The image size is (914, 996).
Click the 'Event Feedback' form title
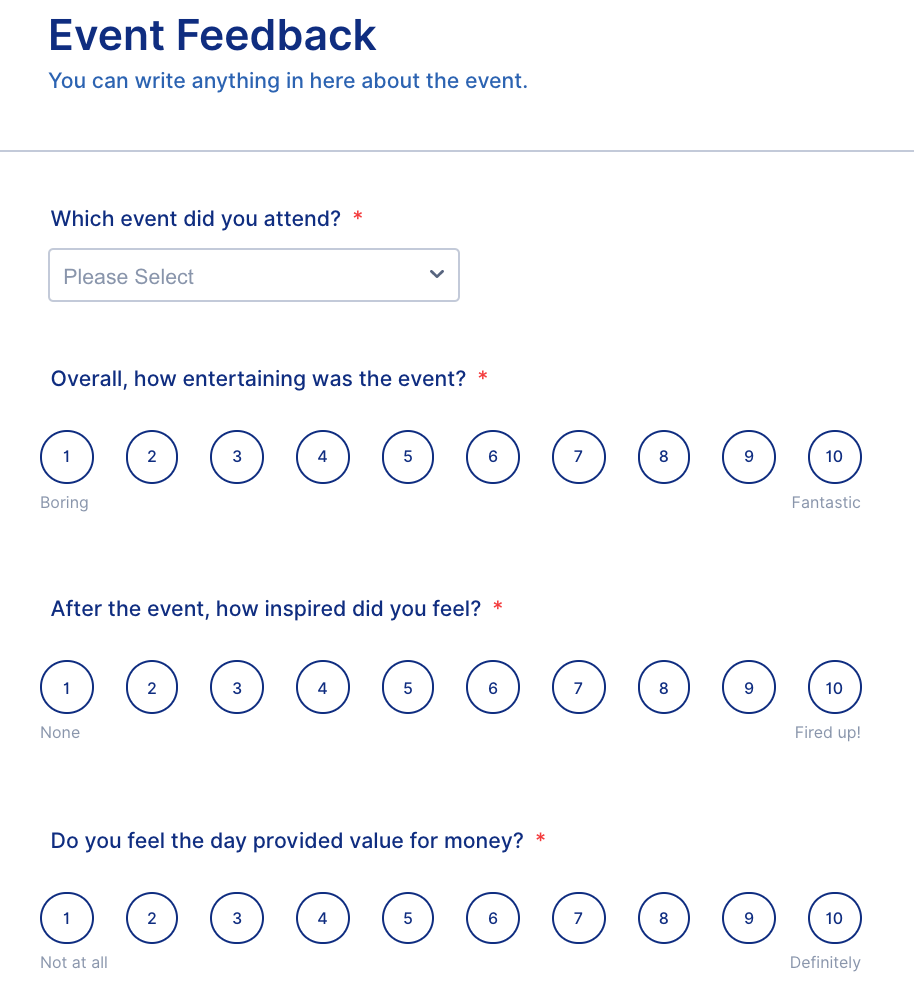[x=211, y=35]
